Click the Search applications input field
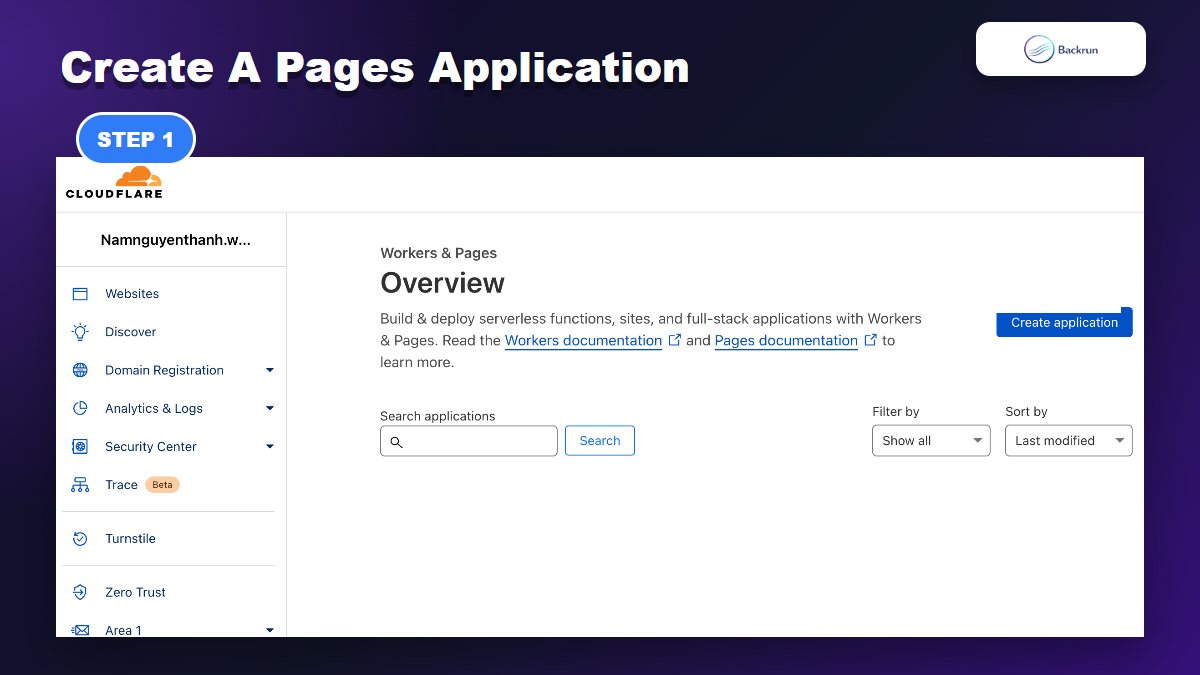The image size is (1200, 675). point(469,441)
